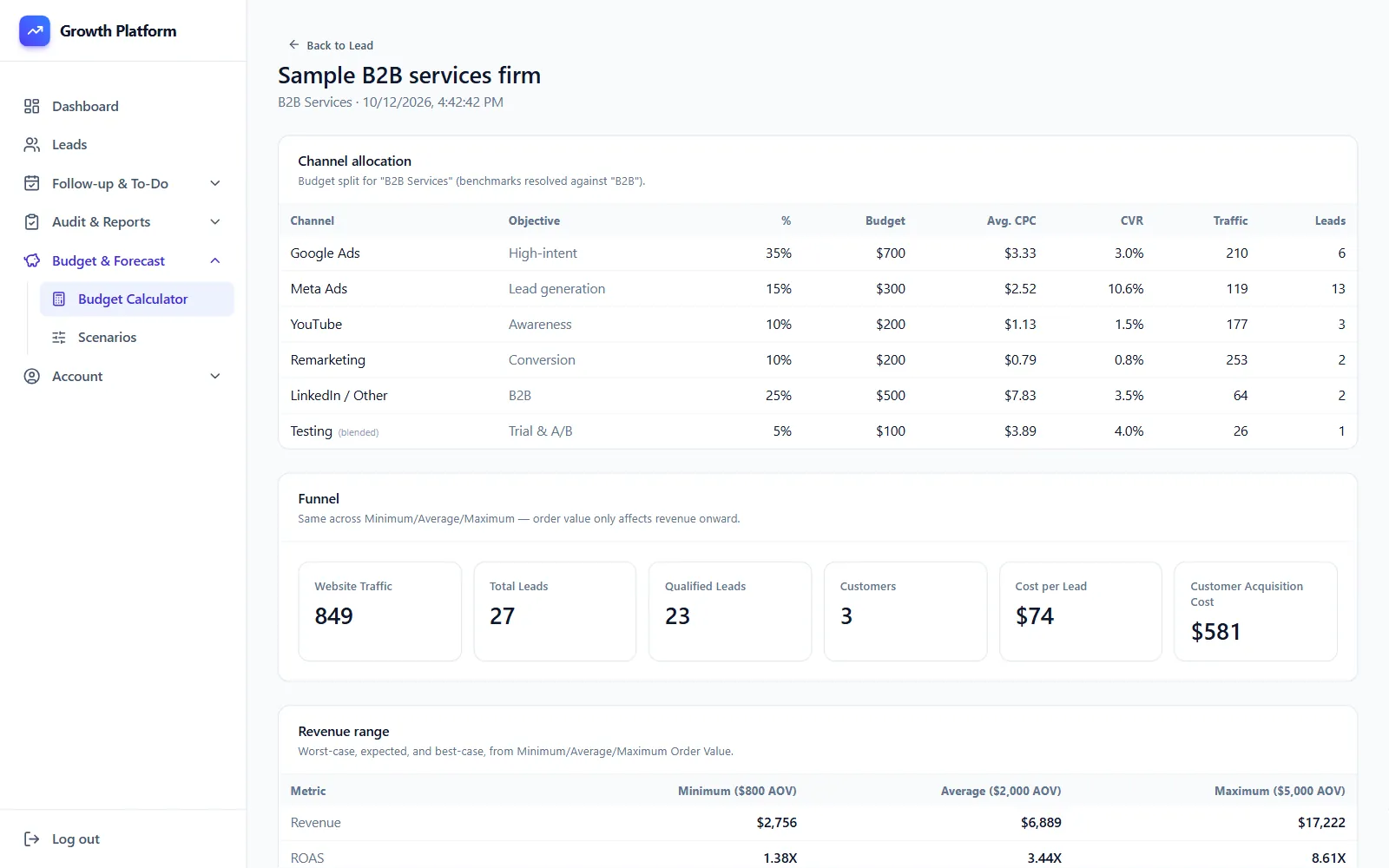The width and height of the screenshot is (1389, 868).
Task: Click the Audit & Reports clipboard icon
Action: [32, 221]
